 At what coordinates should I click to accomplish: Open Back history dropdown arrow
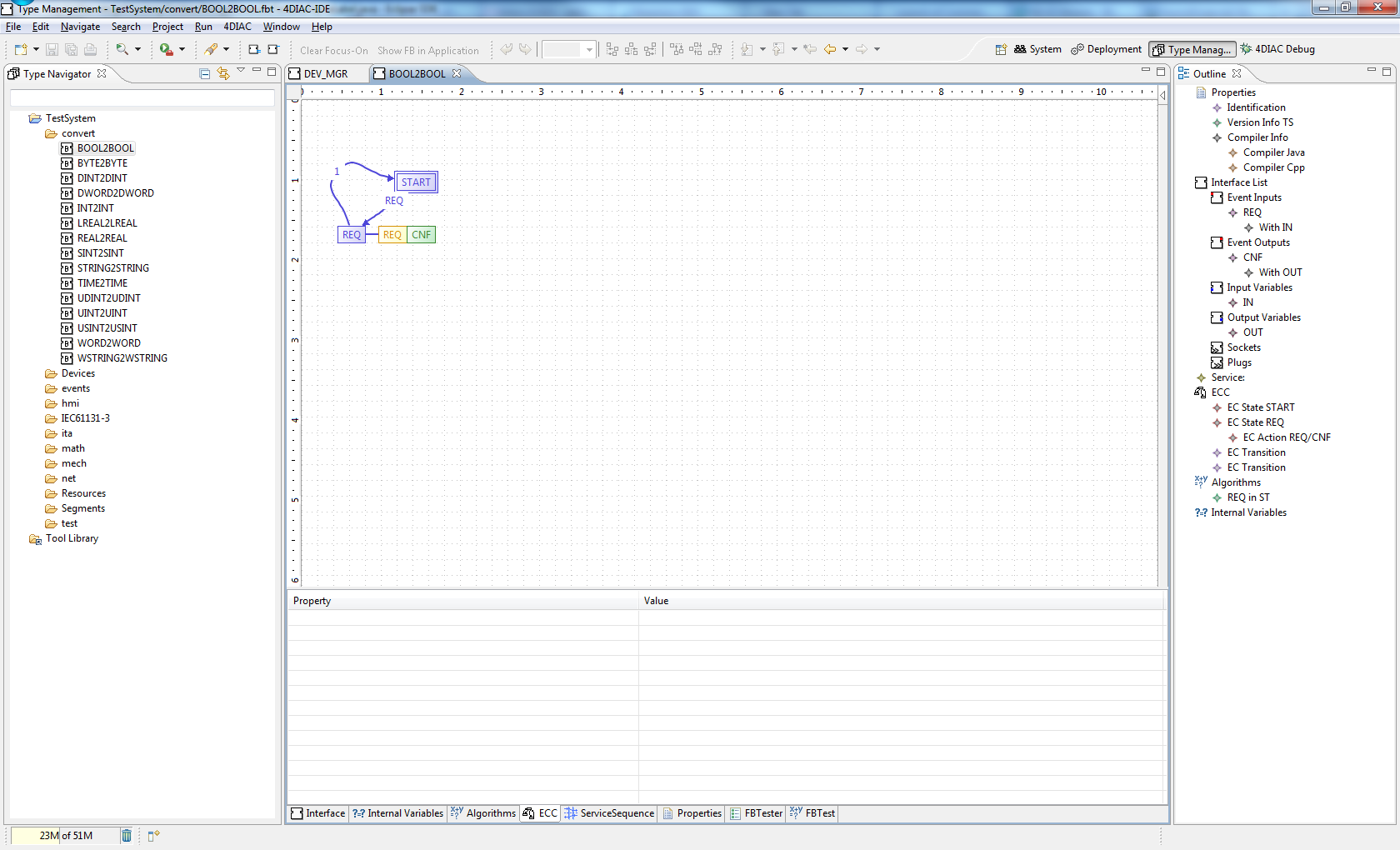coord(845,49)
